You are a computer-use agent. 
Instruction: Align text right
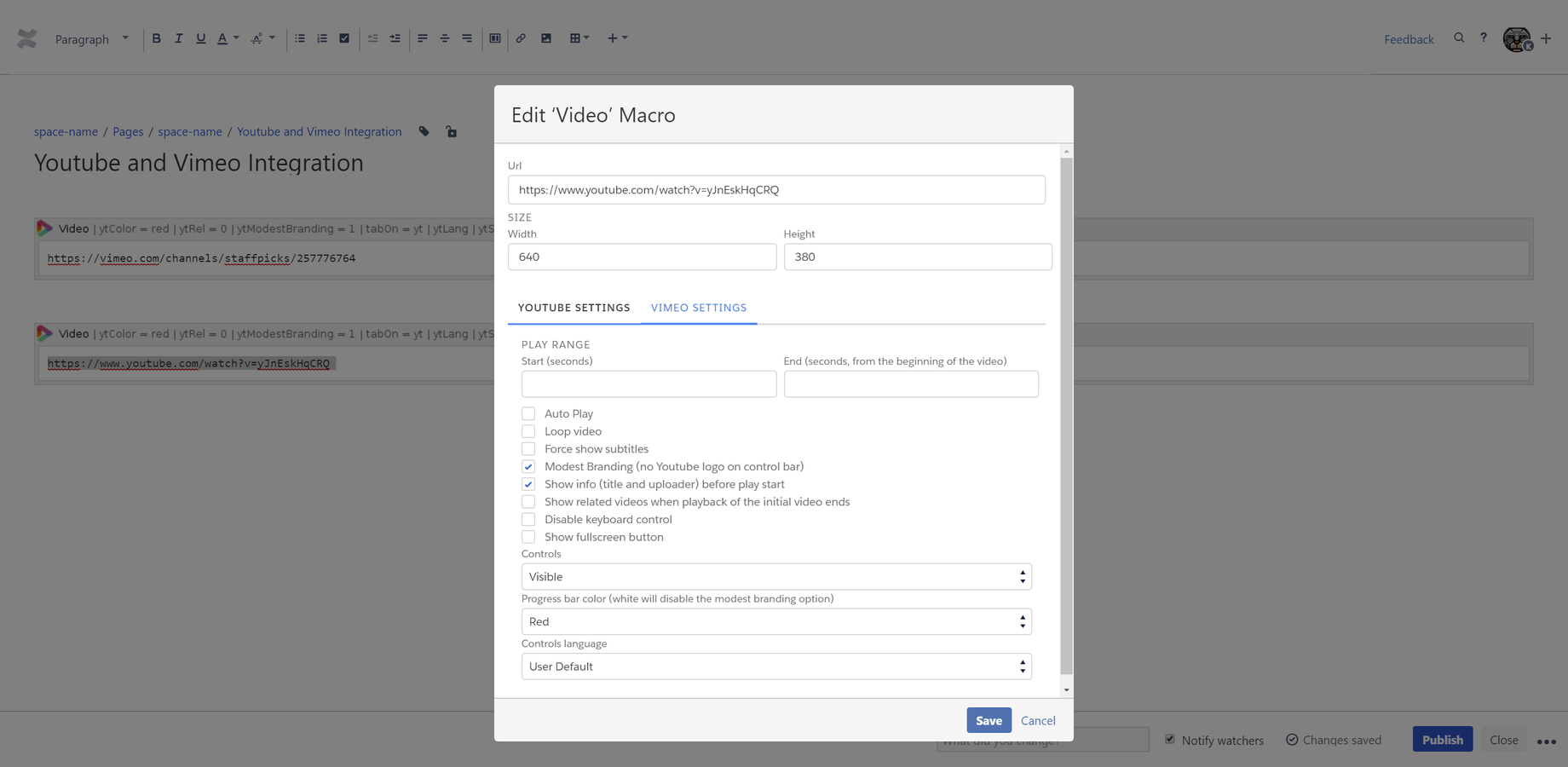[467, 38]
